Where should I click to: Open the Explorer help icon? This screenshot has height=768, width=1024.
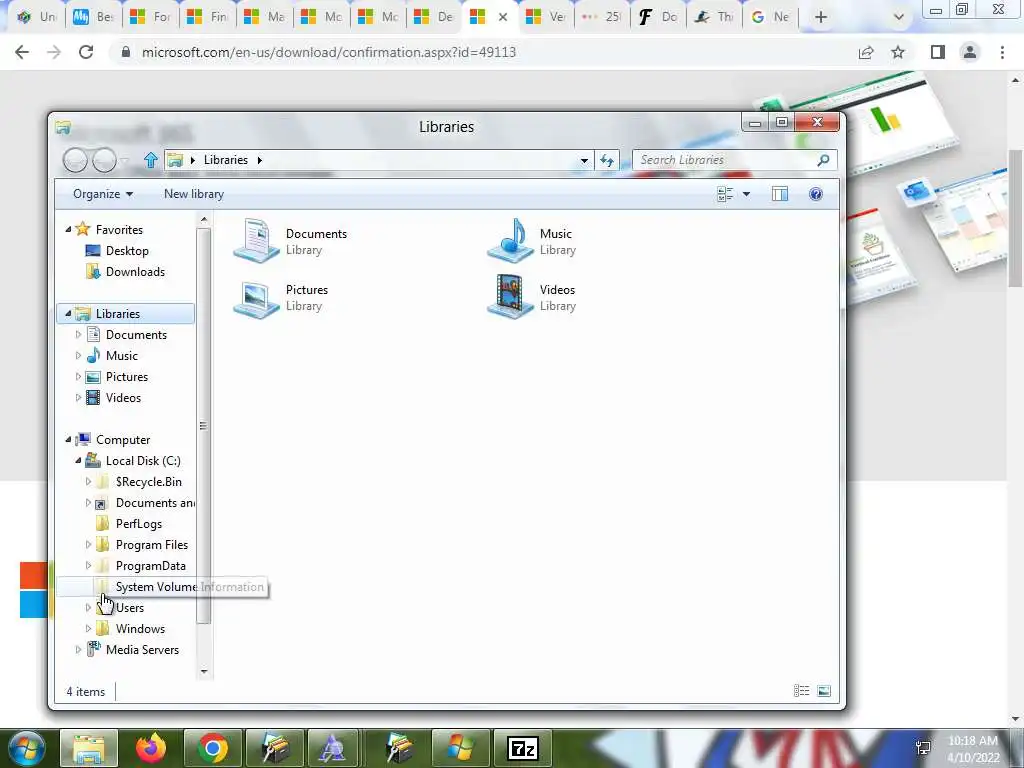816,194
